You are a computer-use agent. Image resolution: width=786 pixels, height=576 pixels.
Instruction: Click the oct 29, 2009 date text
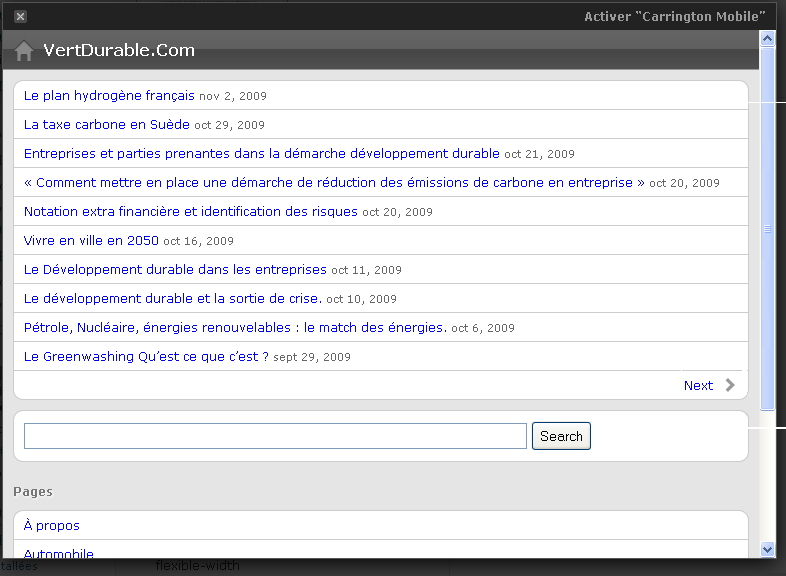coord(230,125)
